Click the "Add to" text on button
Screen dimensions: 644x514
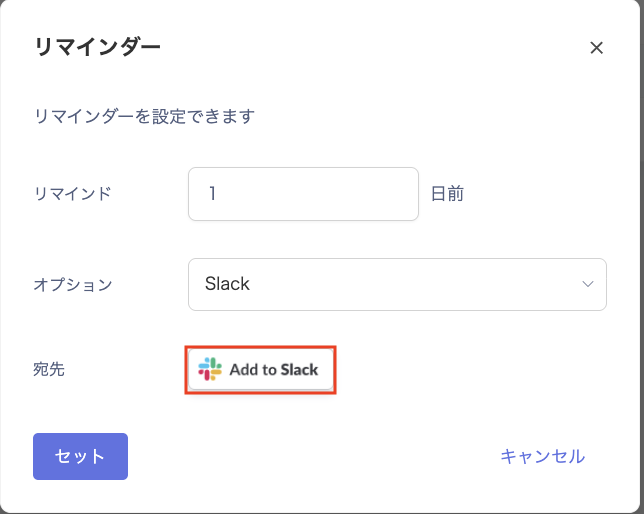253,369
